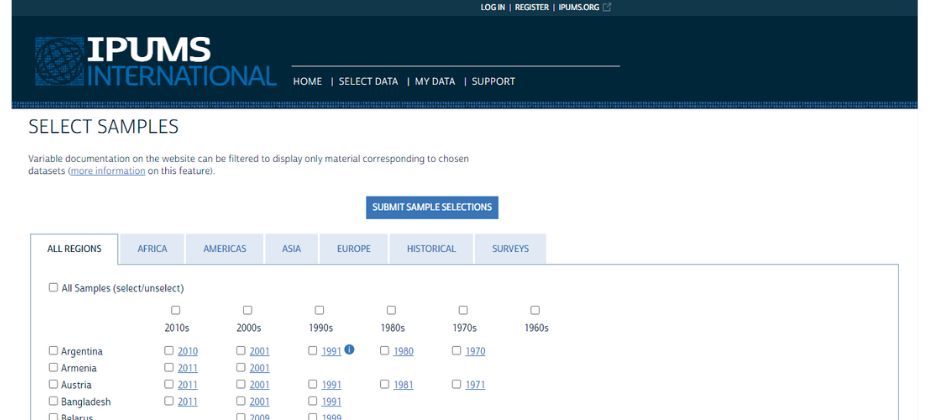Image resolution: width=930 pixels, height=420 pixels.
Task: Check the 1960s decade column checkbox
Action: 535,310
